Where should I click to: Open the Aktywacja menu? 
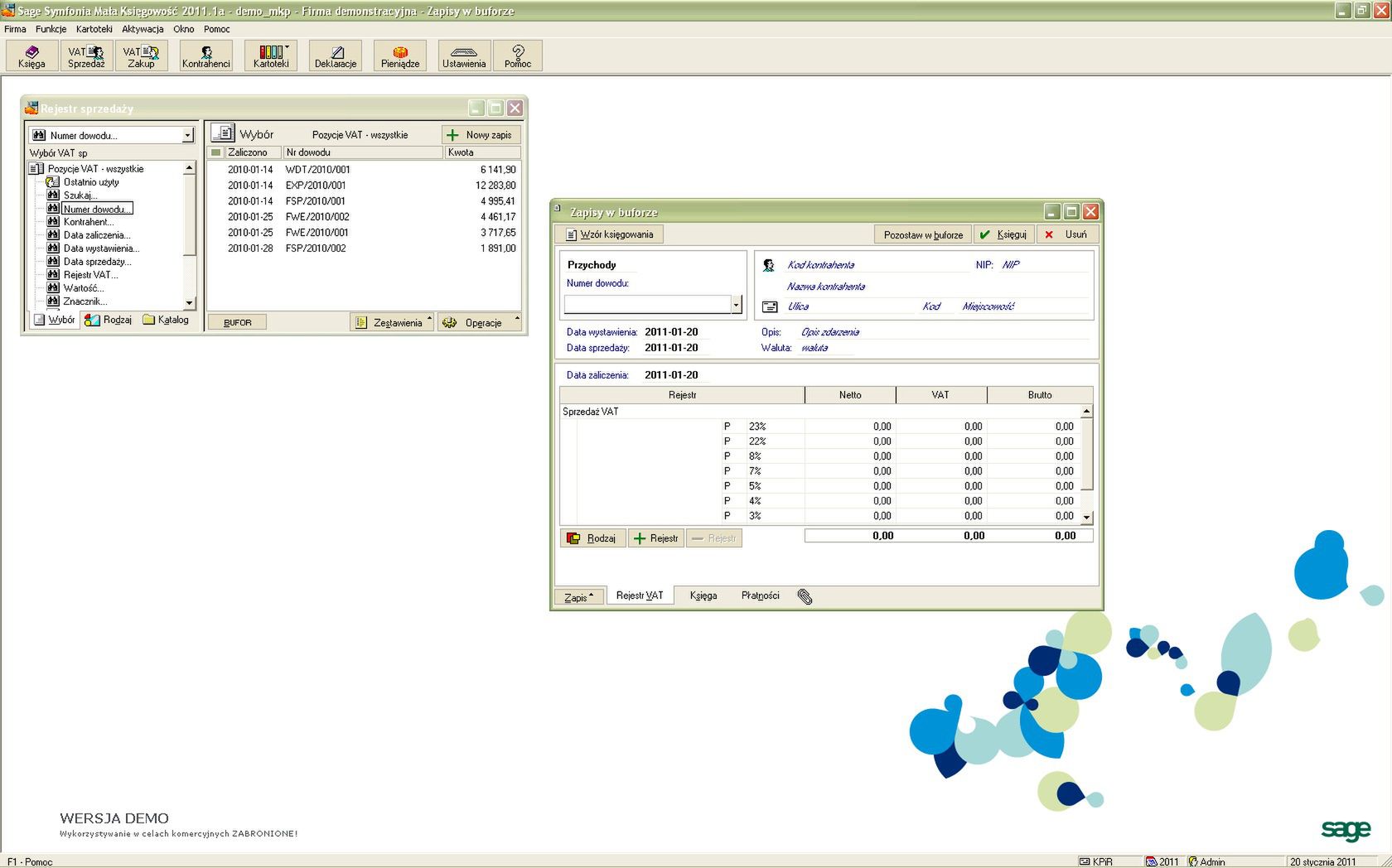click(x=143, y=29)
